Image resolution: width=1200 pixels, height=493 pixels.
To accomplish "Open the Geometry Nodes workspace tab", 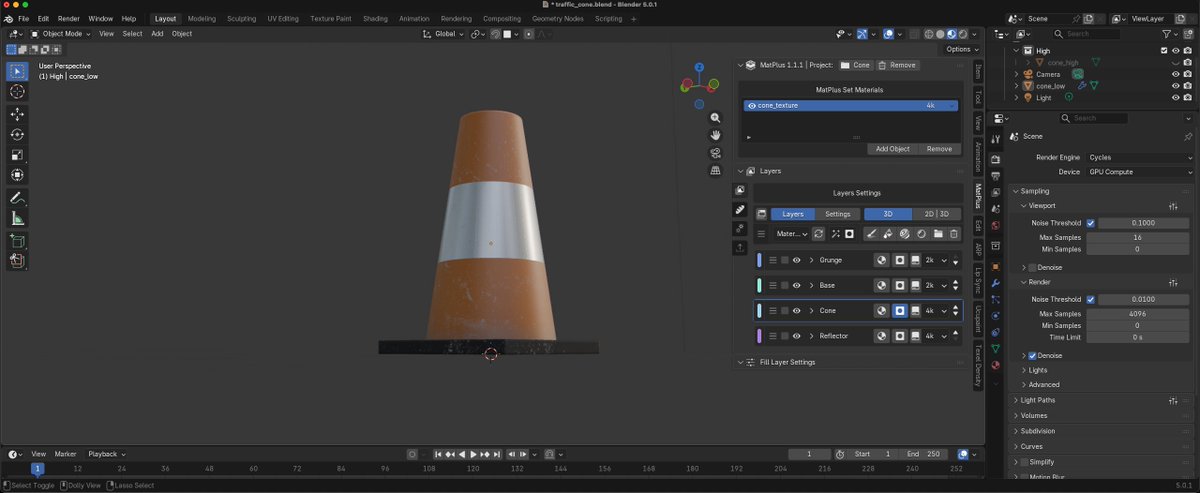I will click(558, 19).
